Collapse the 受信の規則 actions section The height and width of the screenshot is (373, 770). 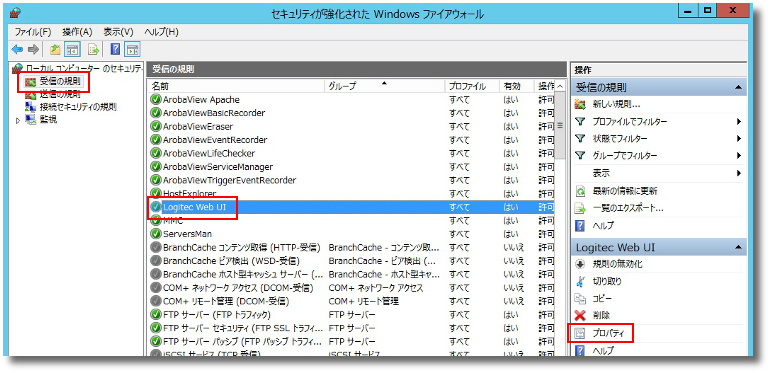click(738, 87)
